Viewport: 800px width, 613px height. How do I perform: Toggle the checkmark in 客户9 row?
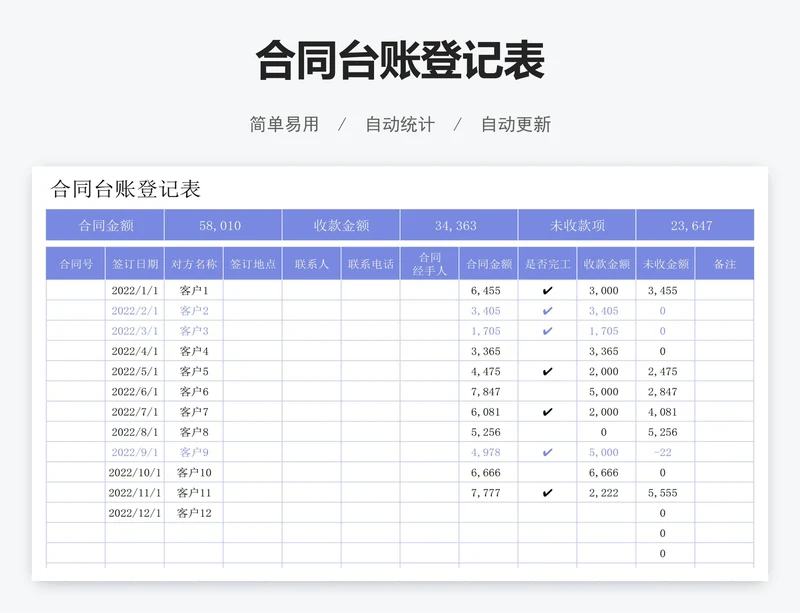pos(547,452)
